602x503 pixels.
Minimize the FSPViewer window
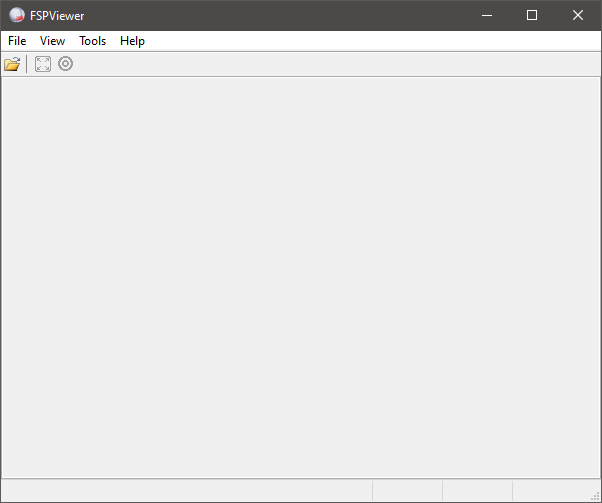486,15
